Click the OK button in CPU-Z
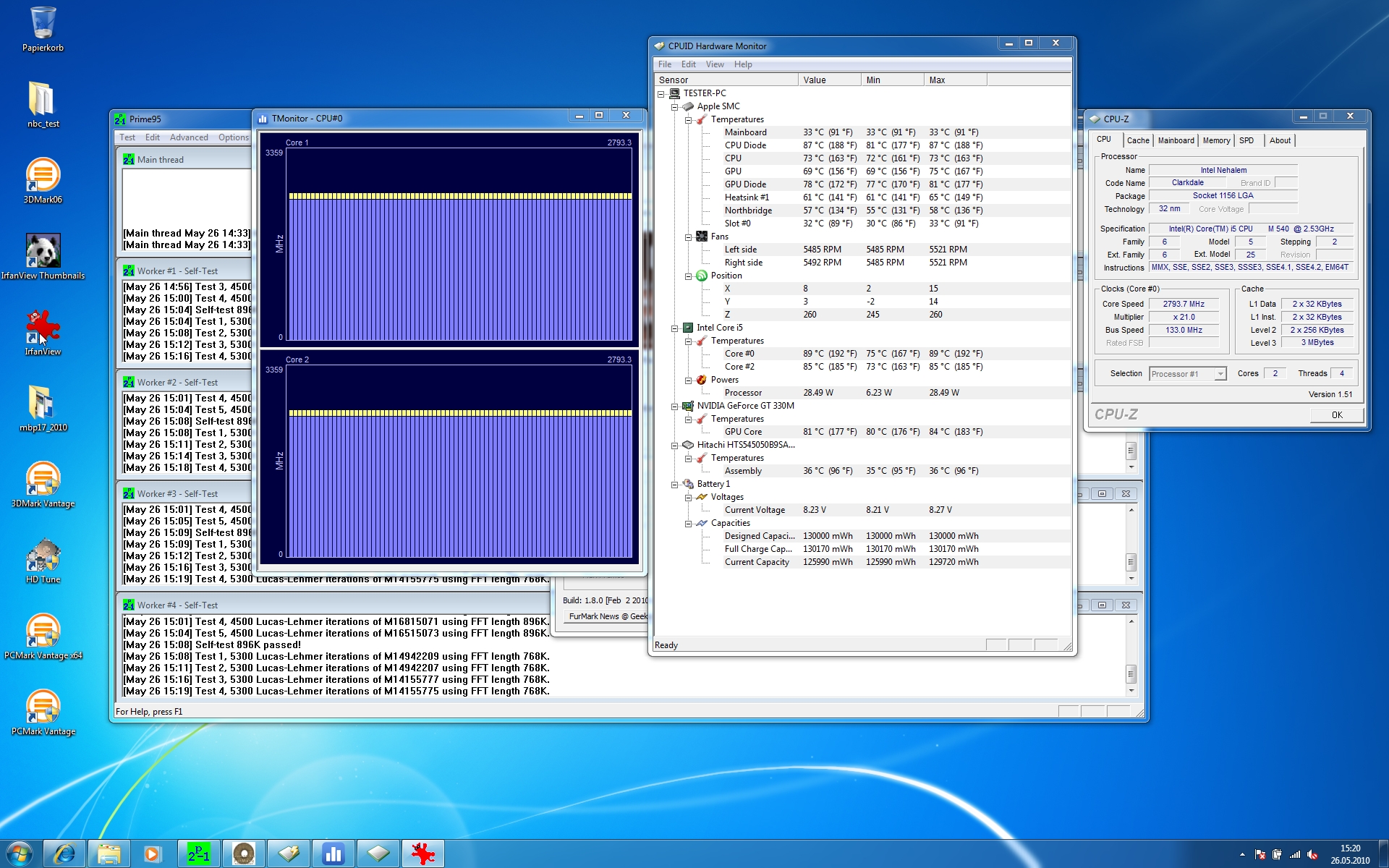This screenshot has width=1389, height=868. click(x=1336, y=415)
